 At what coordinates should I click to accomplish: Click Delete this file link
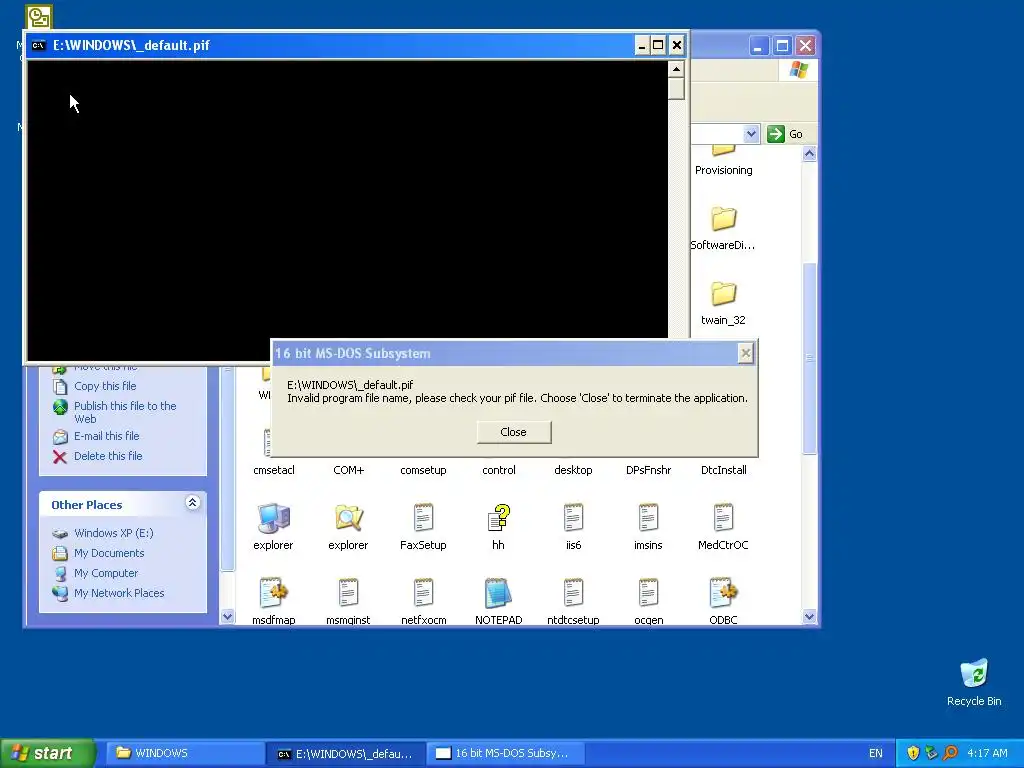pyautogui.click(x=108, y=456)
